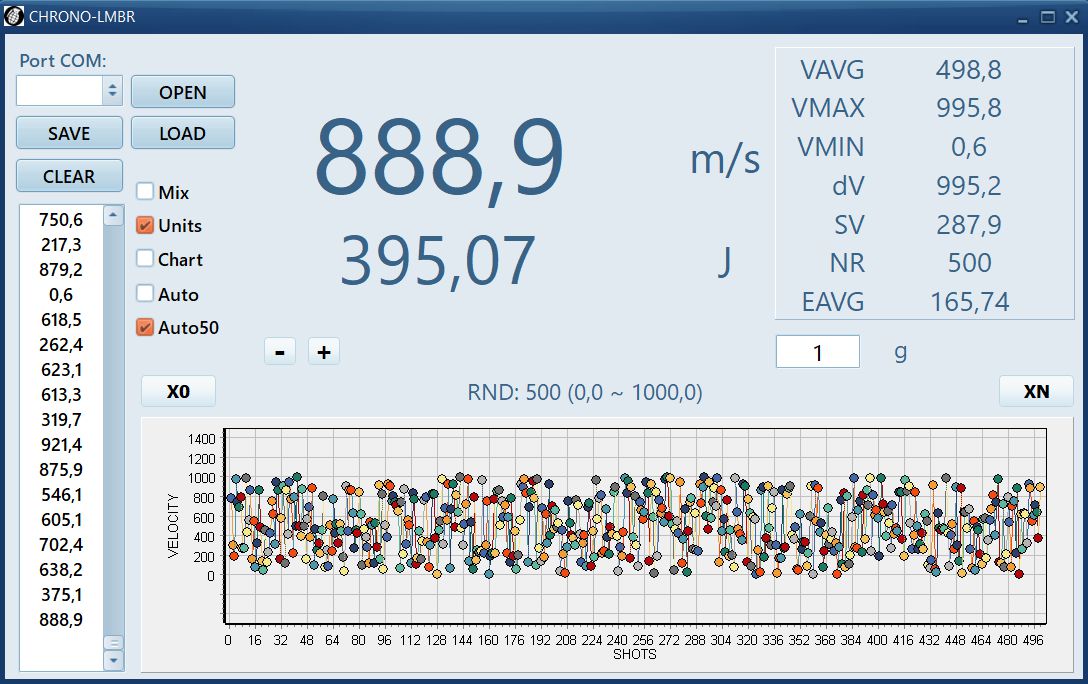Select velocity 638,2 in shot list
The width and height of the screenshot is (1088, 684).
(x=61, y=570)
